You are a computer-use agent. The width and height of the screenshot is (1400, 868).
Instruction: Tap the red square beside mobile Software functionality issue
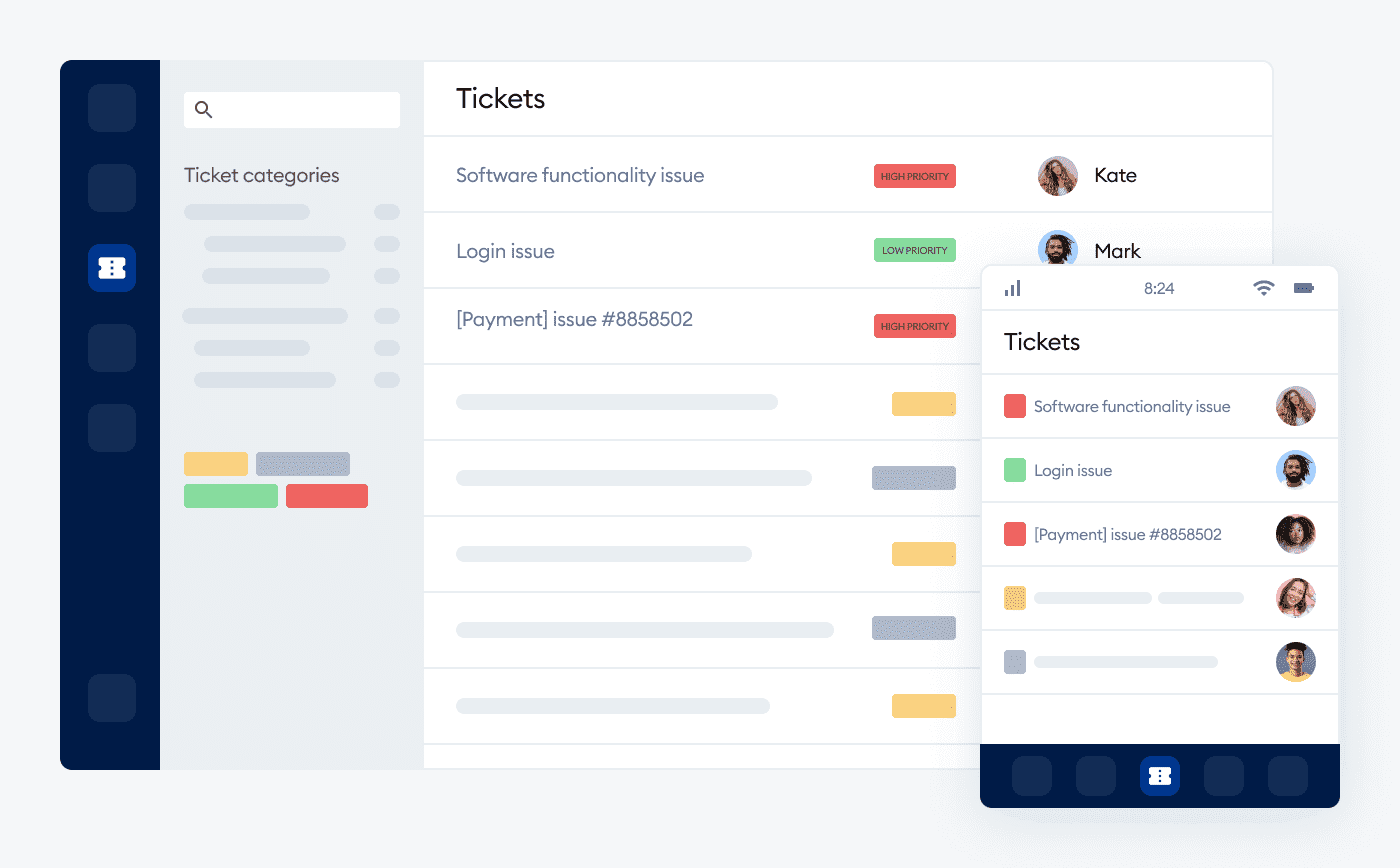click(x=1015, y=406)
